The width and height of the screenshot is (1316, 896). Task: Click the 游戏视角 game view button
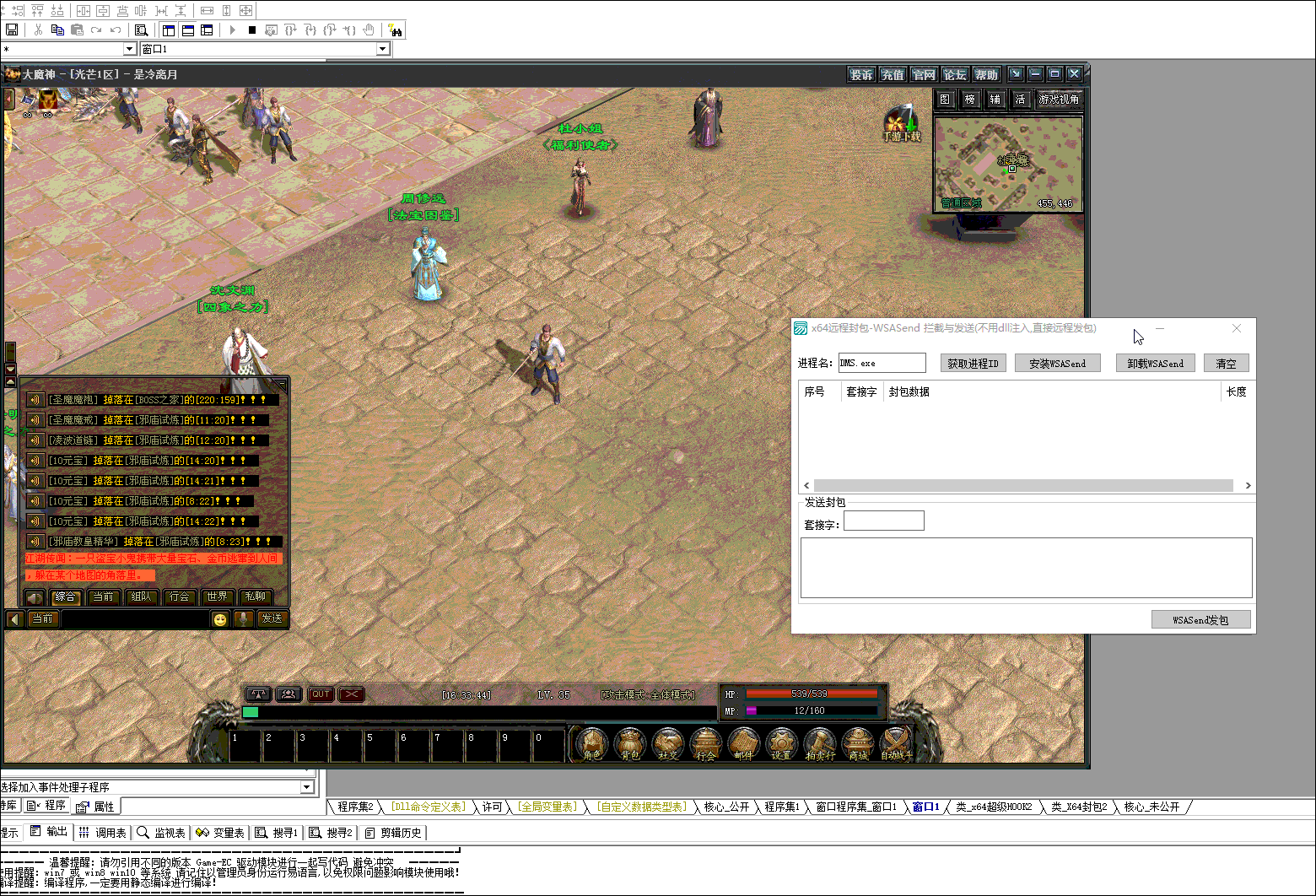pos(1059,100)
